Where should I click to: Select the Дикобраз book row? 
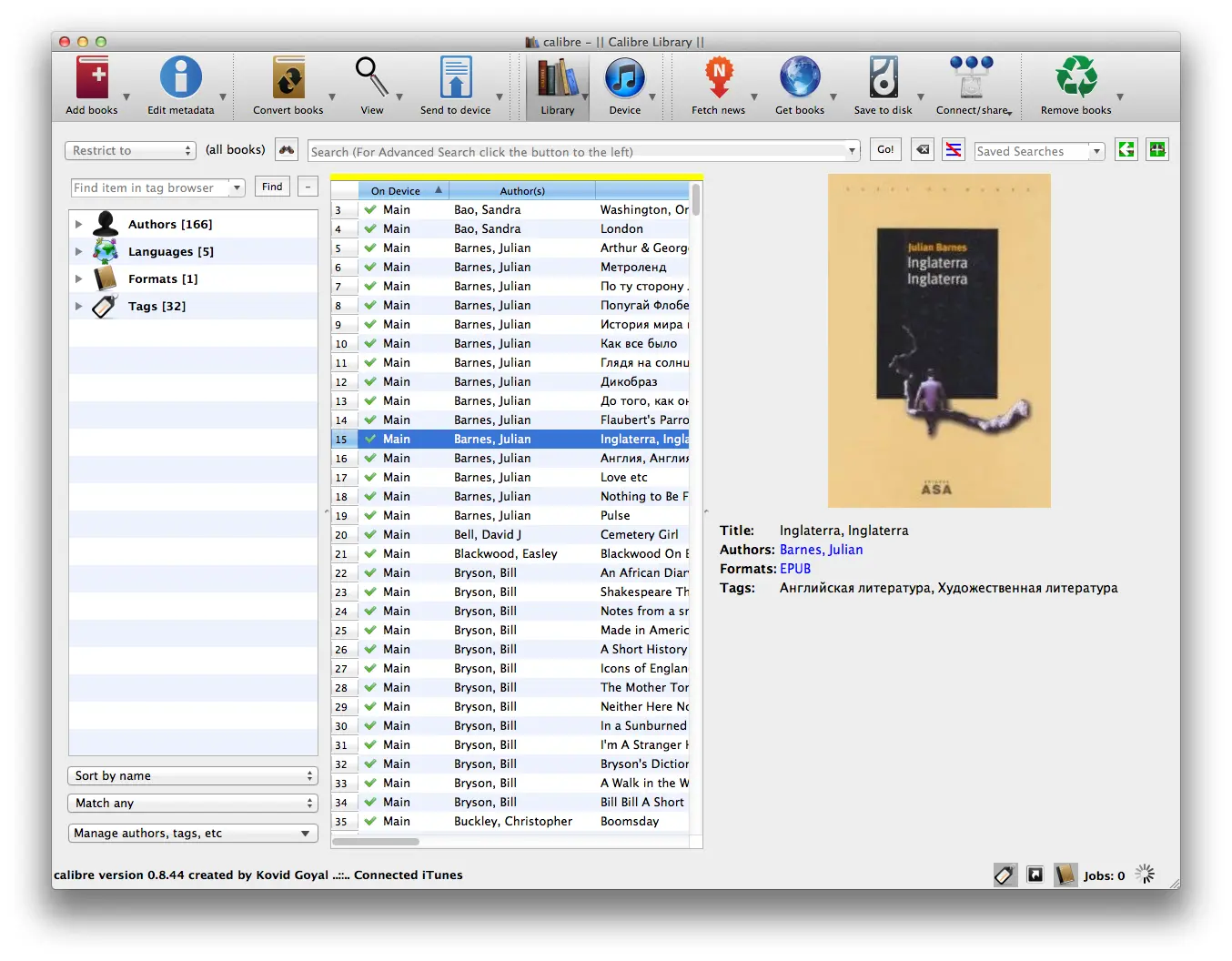(510, 382)
